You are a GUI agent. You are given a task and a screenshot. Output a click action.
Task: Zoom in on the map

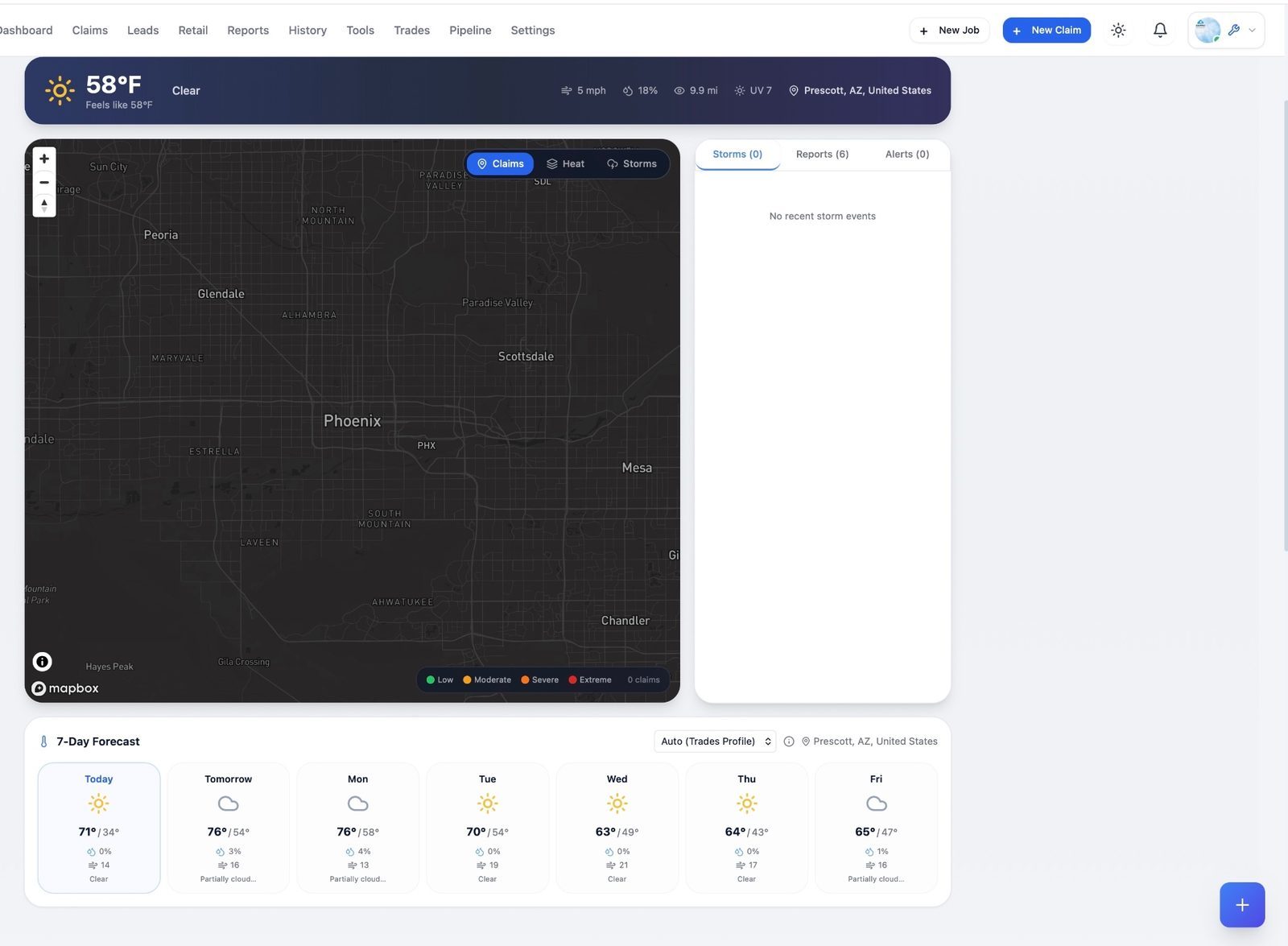pos(44,159)
